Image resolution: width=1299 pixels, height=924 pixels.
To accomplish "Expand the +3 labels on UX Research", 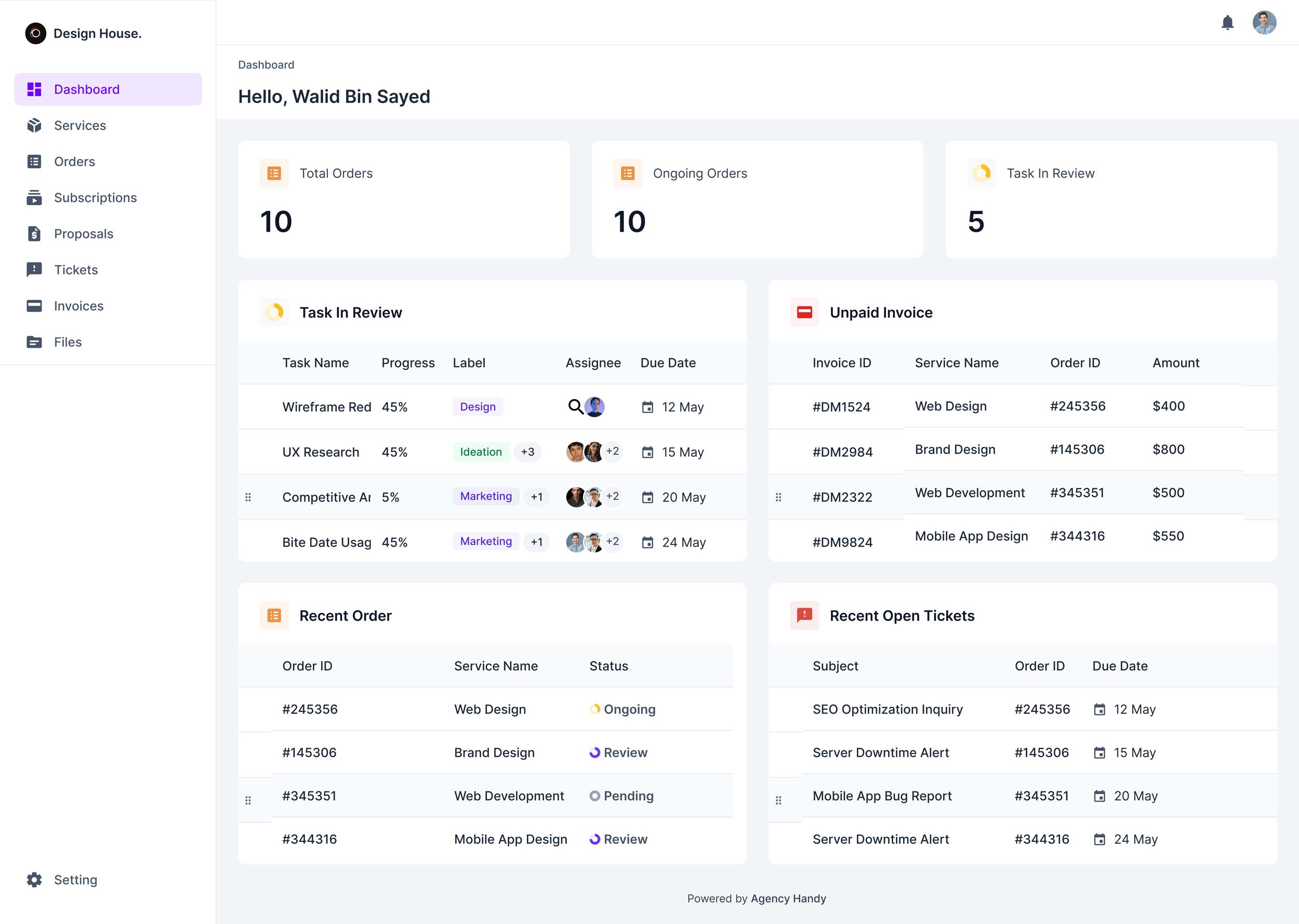I will click(527, 452).
